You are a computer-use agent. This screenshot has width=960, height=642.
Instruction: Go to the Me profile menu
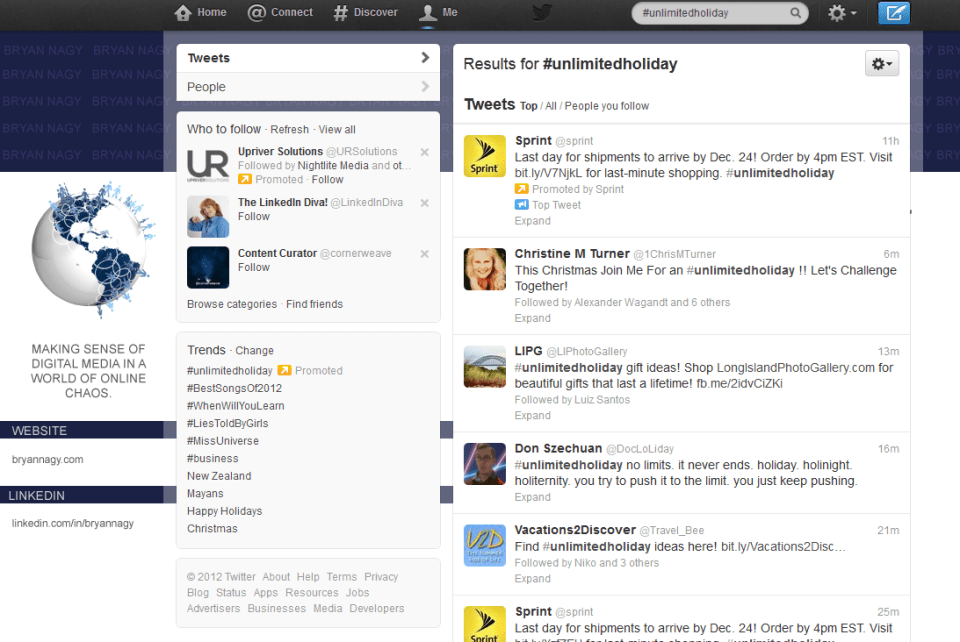click(439, 13)
